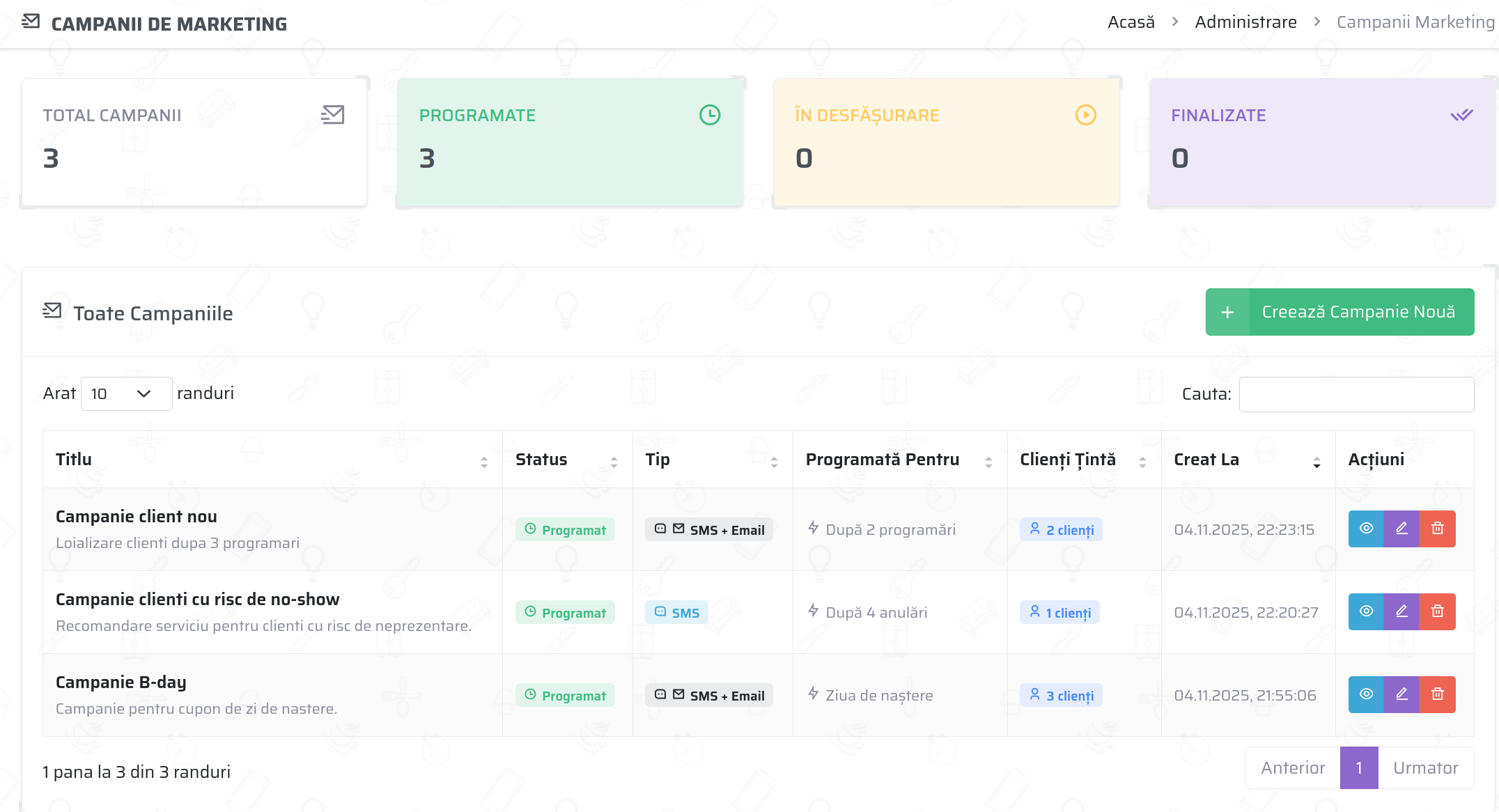View the Campanie B-day campaign
The image size is (1499, 812).
(x=1366, y=694)
